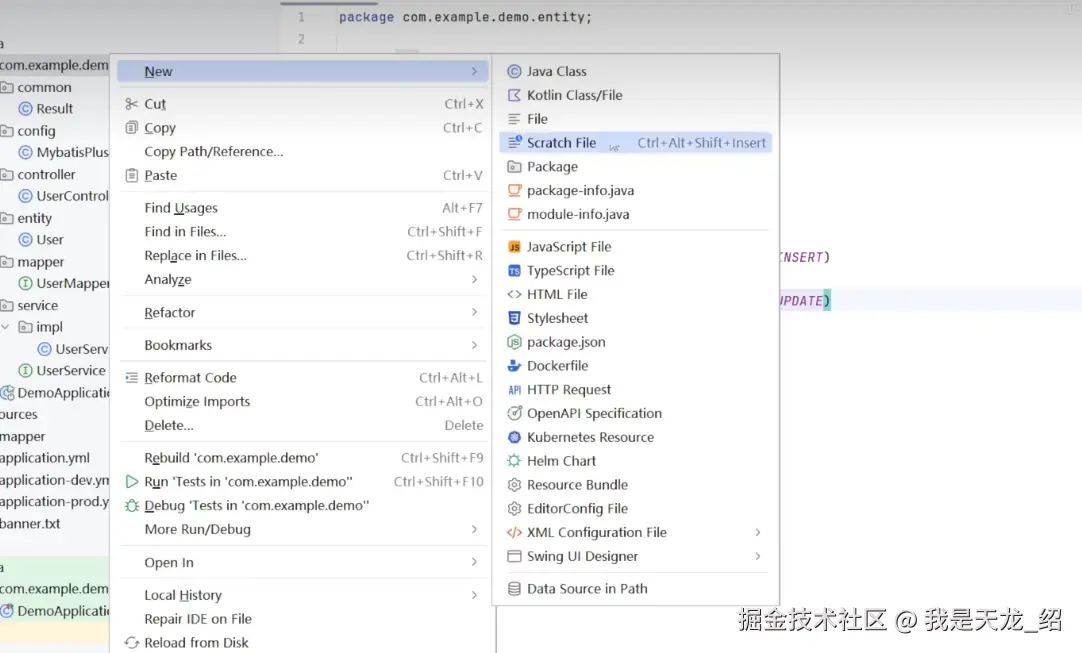Click the TypeScript File TS icon
Image resolution: width=1082 pixels, height=653 pixels.
point(514,271)
